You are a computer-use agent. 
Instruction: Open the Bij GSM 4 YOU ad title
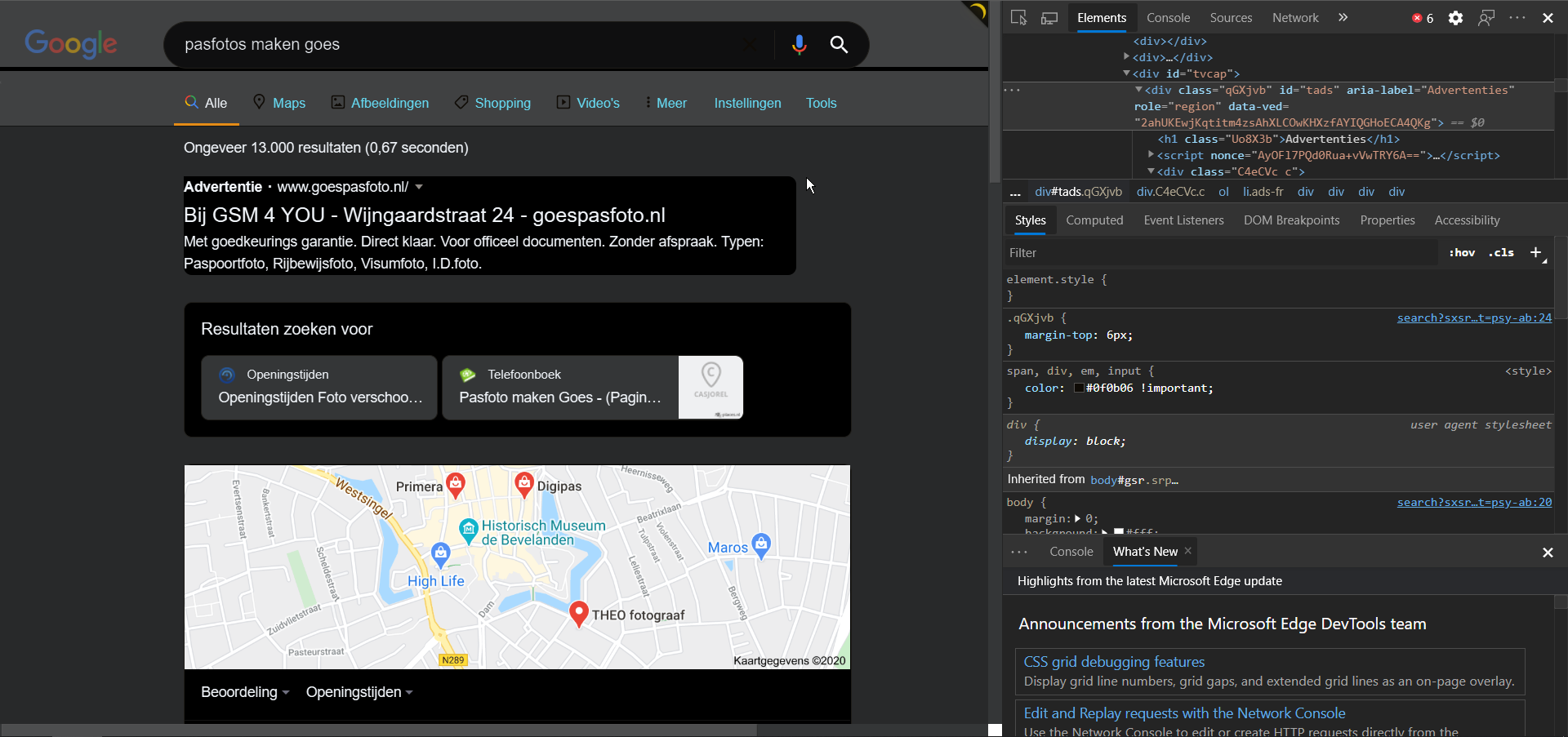[425, 215]
